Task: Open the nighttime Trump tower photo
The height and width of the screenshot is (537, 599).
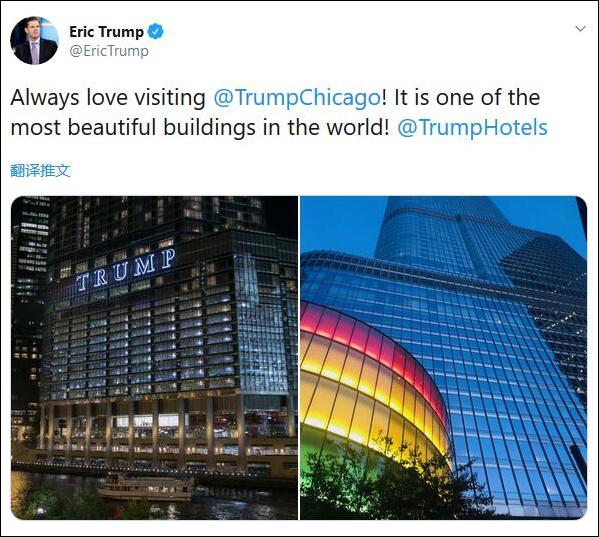Action: (154, 358)
